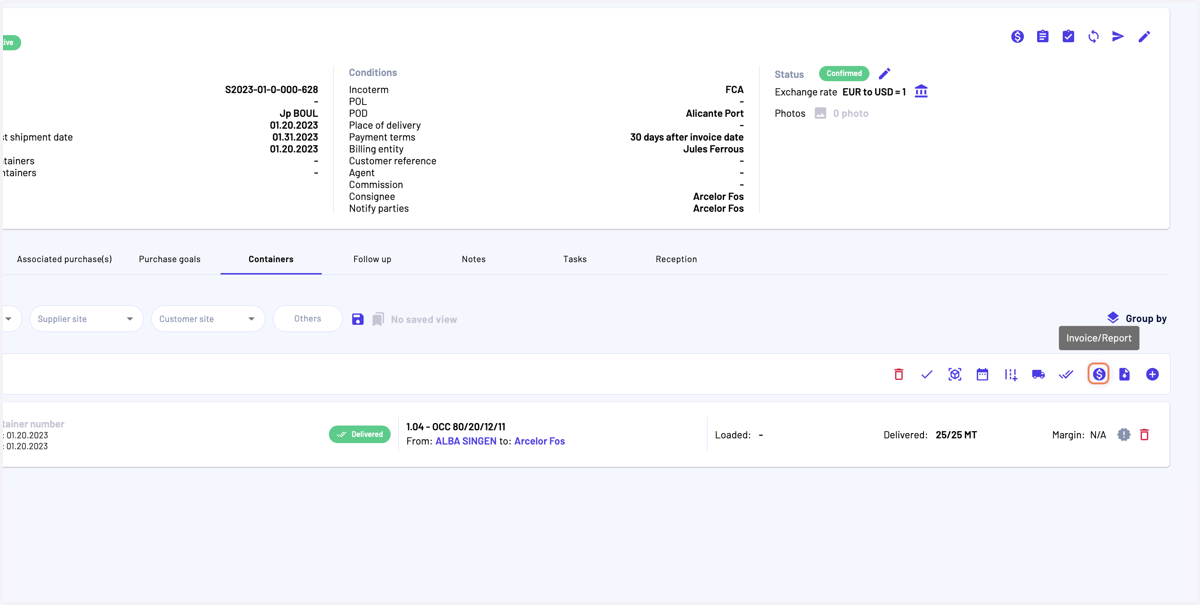
Task: Click the Jules Ferrous billing entity value
Action: 714,150
